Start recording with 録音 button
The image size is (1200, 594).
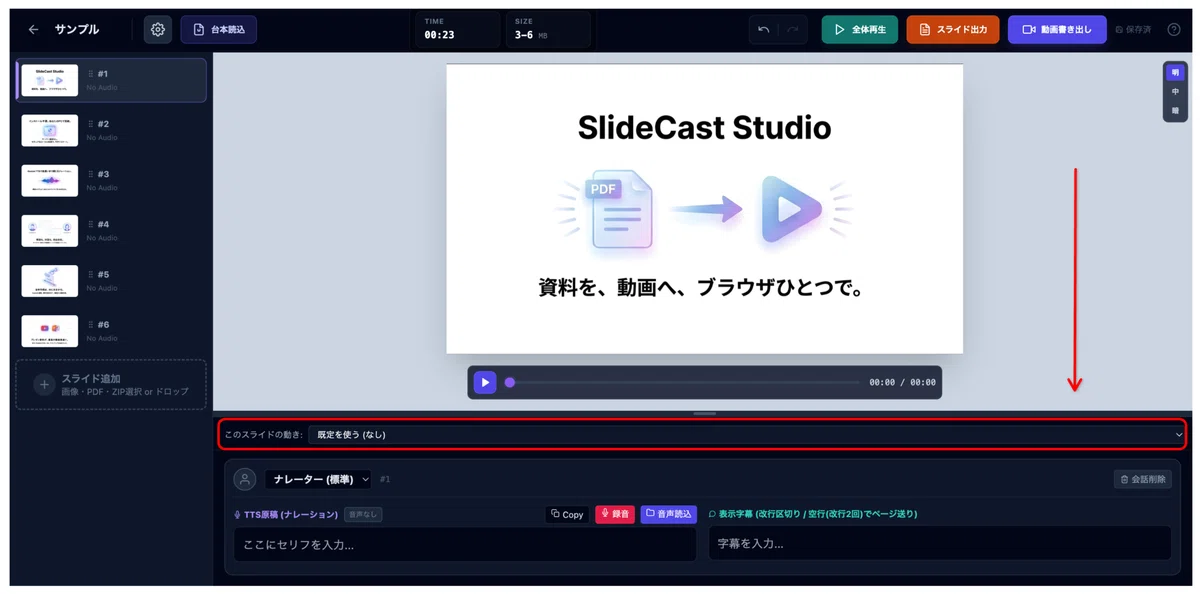[x=615, y=514]
